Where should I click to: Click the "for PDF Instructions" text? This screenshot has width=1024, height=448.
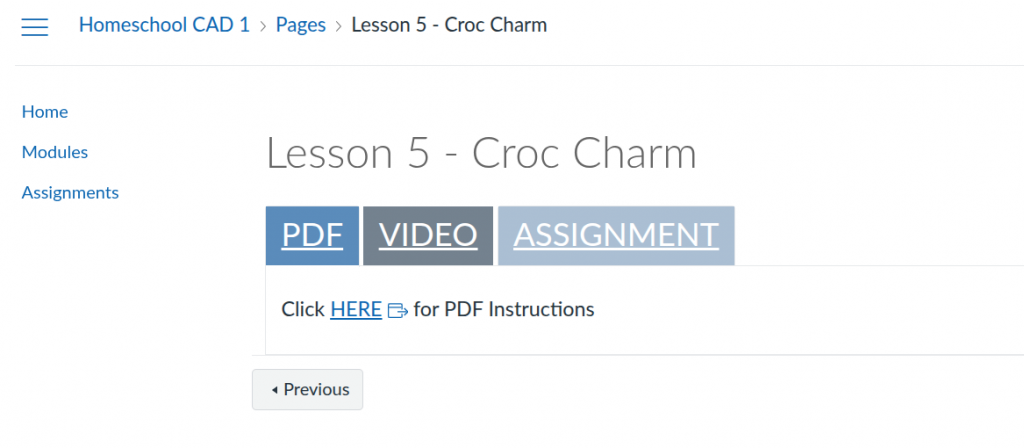tap(504, 309)
